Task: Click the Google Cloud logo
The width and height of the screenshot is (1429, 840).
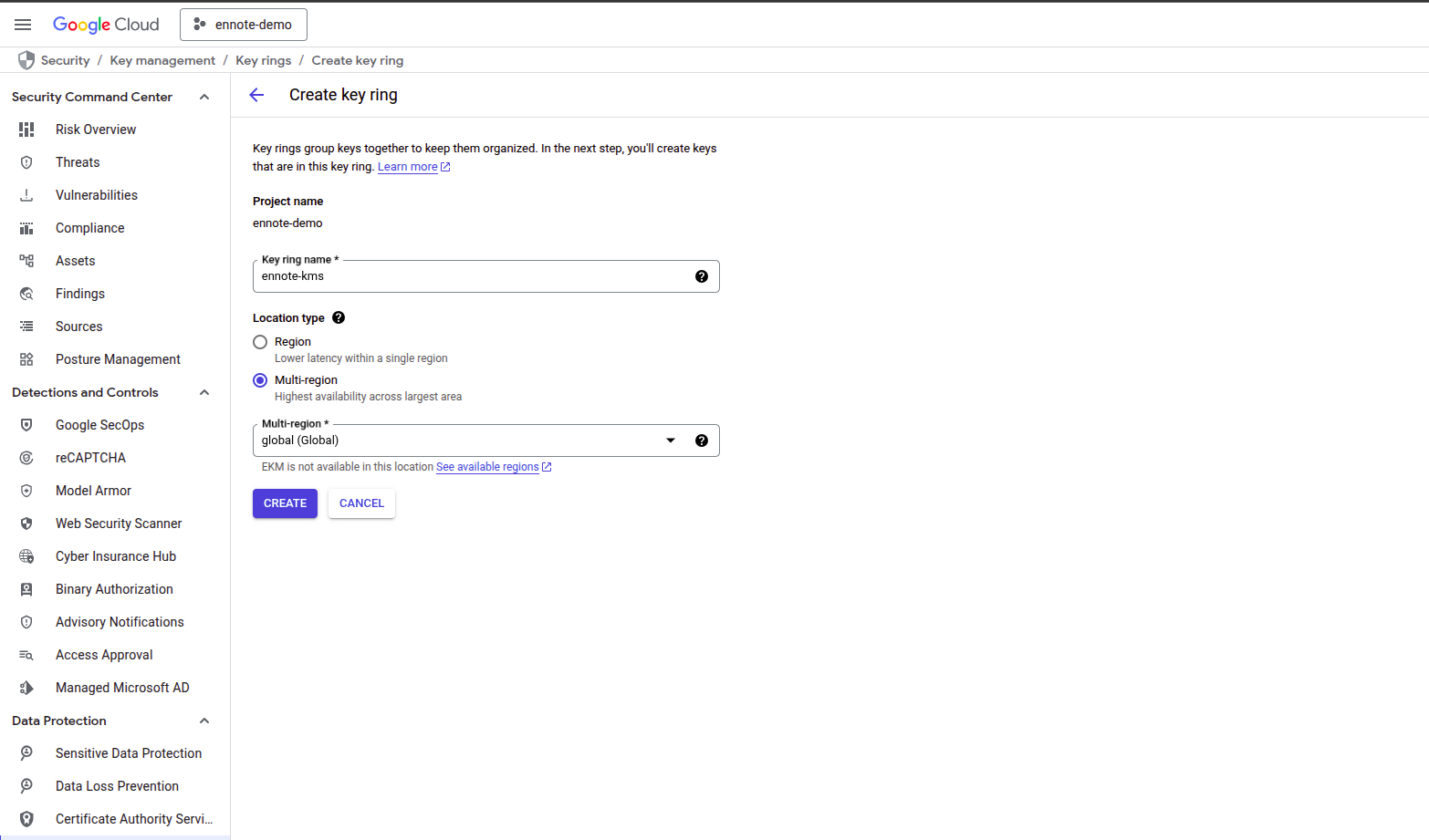Action: [106, 25]
